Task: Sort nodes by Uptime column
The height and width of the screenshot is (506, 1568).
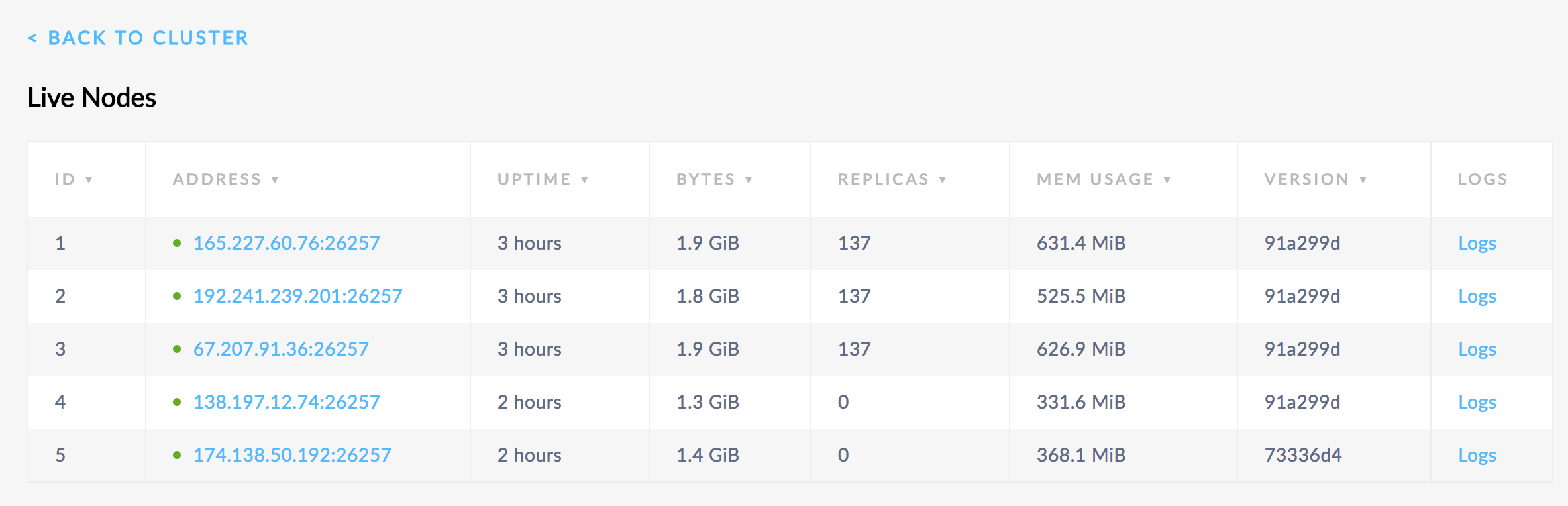Action: coord(543,179)
